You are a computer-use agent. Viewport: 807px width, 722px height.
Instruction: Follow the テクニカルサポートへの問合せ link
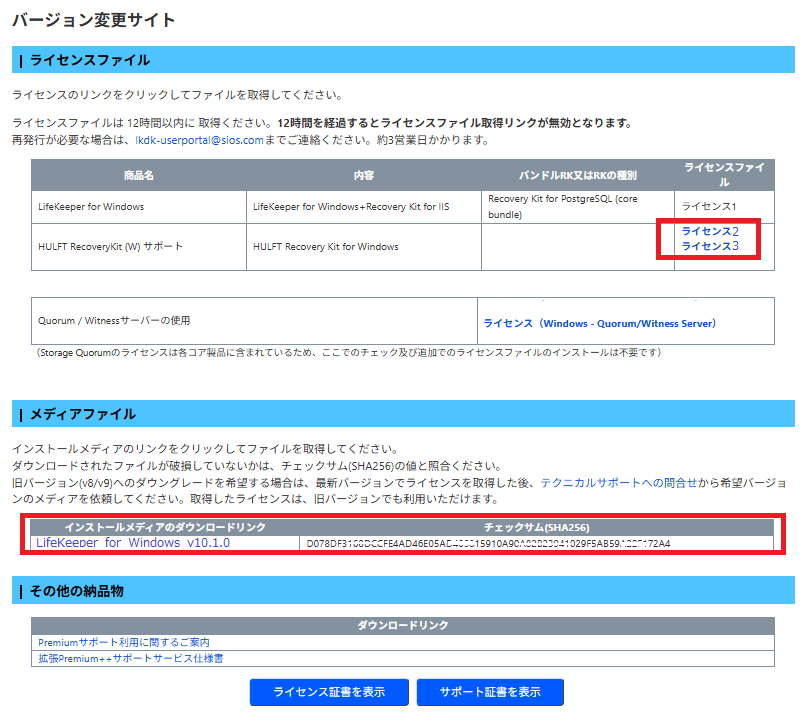(x=619, y=483)
